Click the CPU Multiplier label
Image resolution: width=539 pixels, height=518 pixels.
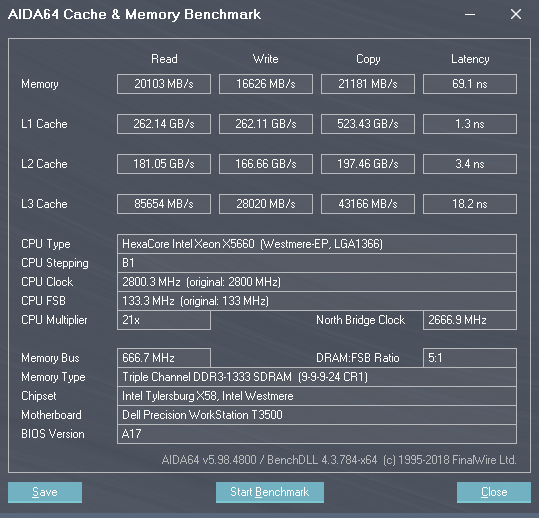point(54,320)
